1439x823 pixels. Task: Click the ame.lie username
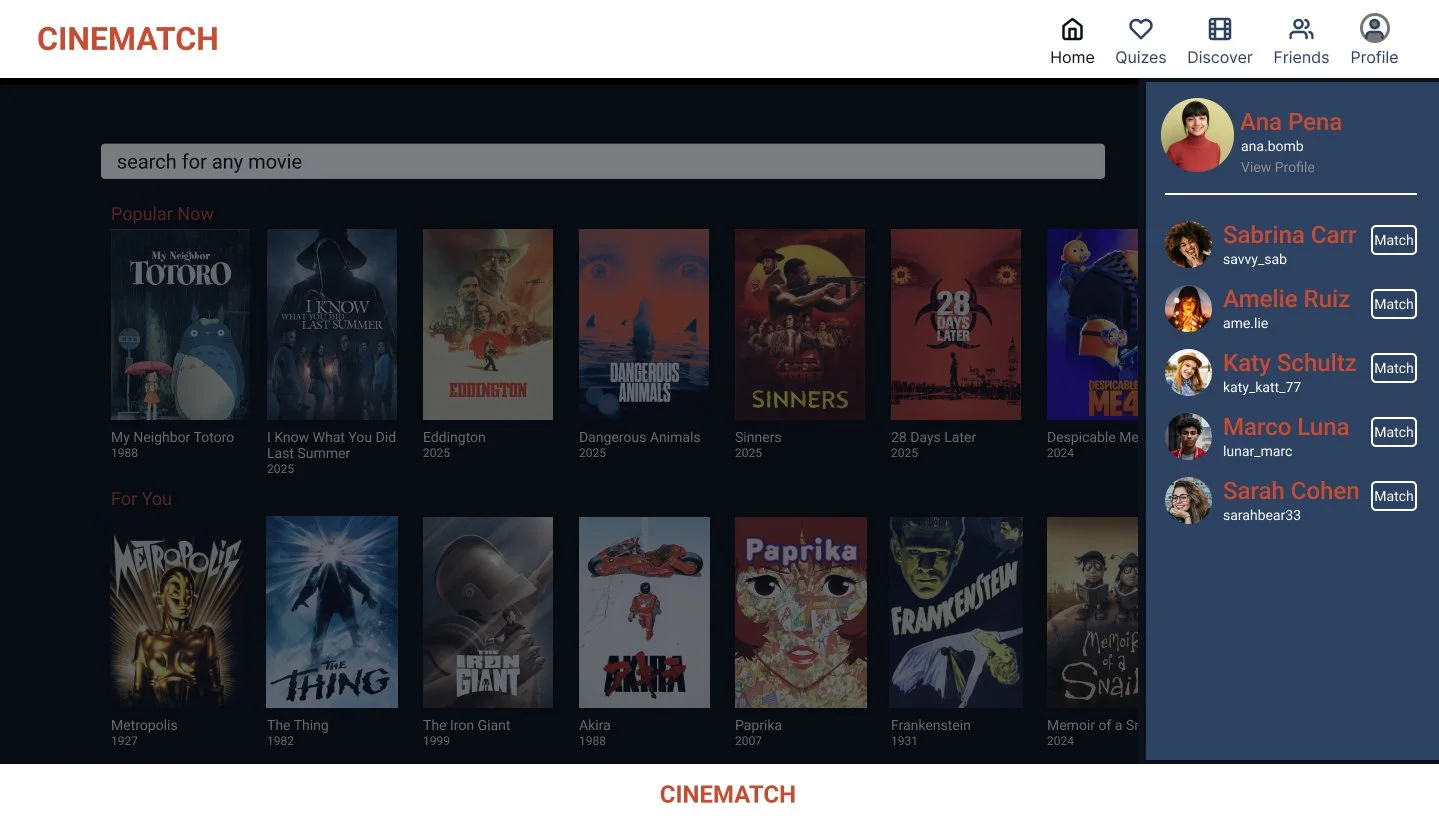tap(1245, 323)
